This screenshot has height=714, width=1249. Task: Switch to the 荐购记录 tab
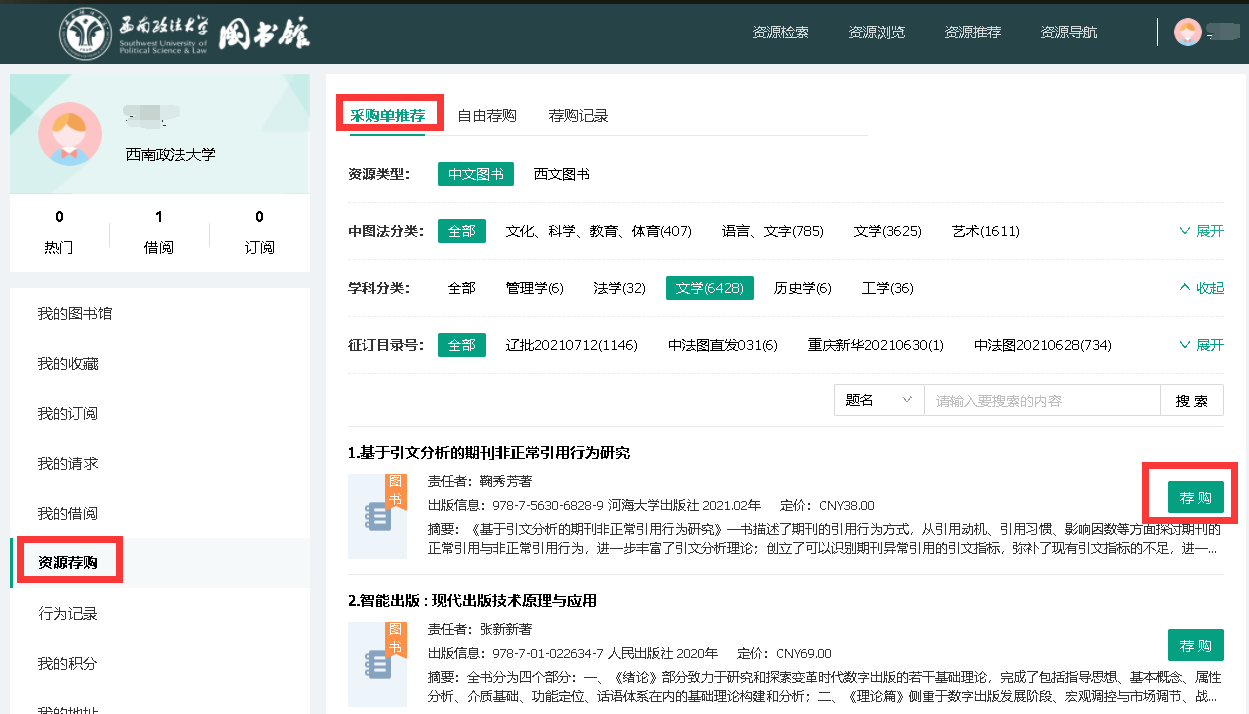pos(578,115)
